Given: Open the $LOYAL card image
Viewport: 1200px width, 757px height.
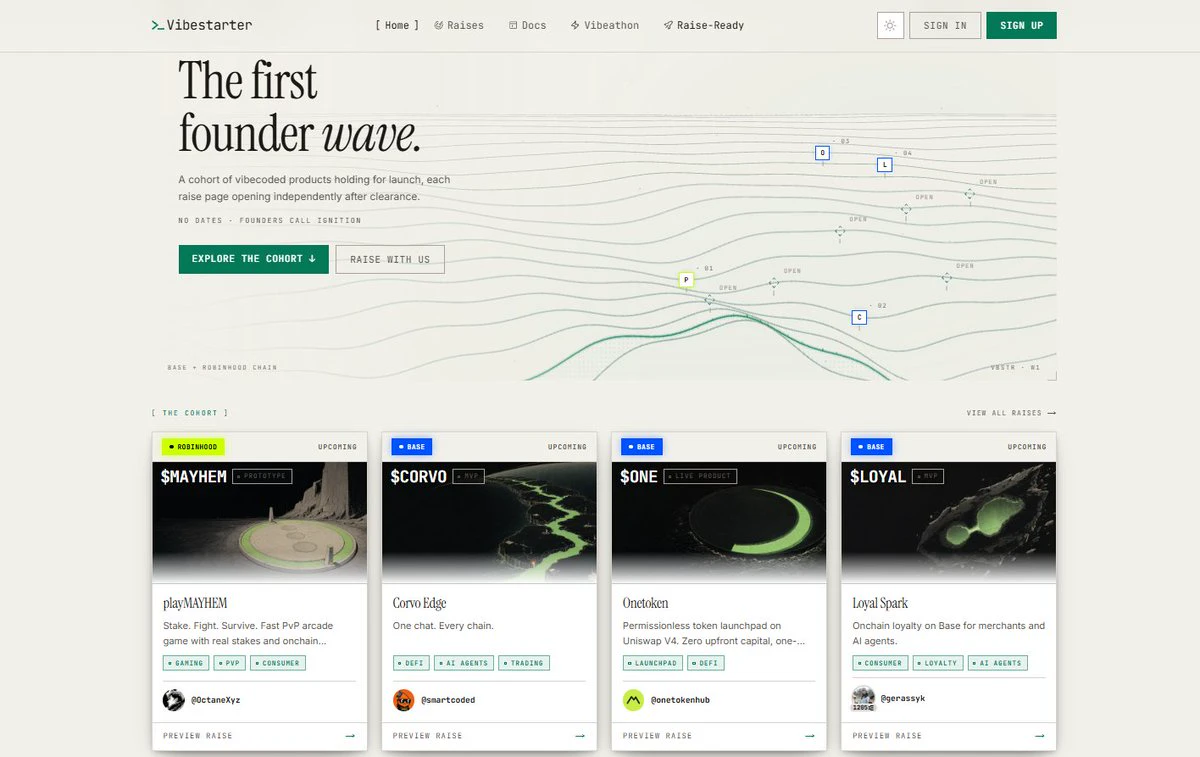Looking at the screenshot, I should 949,522.
